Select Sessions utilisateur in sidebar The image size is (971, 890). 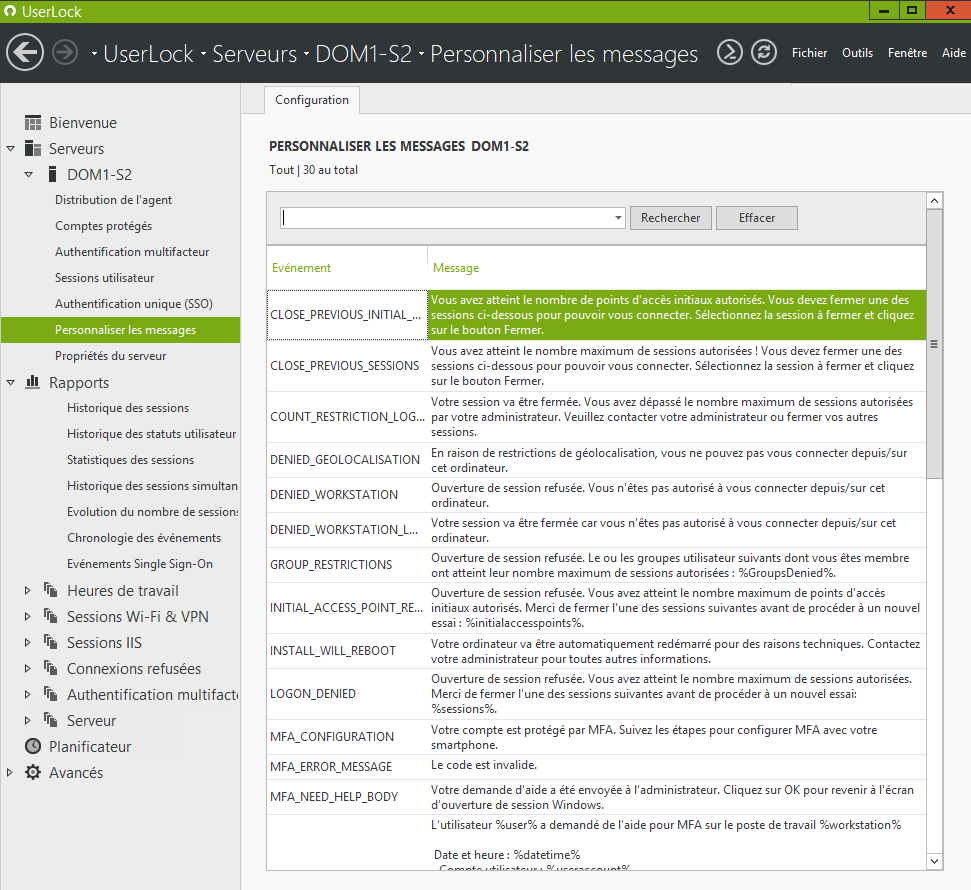(x=105, y=278)
